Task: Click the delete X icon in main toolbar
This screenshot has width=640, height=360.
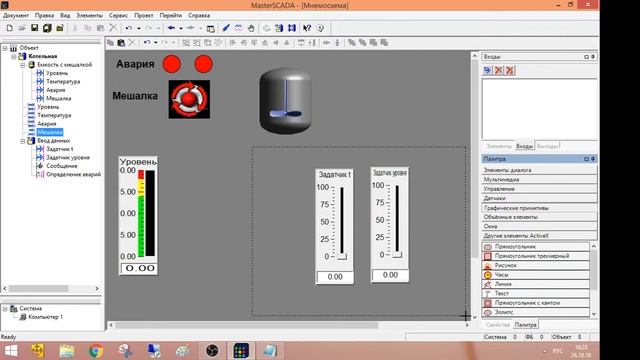Action: click(x=113, y=28)
